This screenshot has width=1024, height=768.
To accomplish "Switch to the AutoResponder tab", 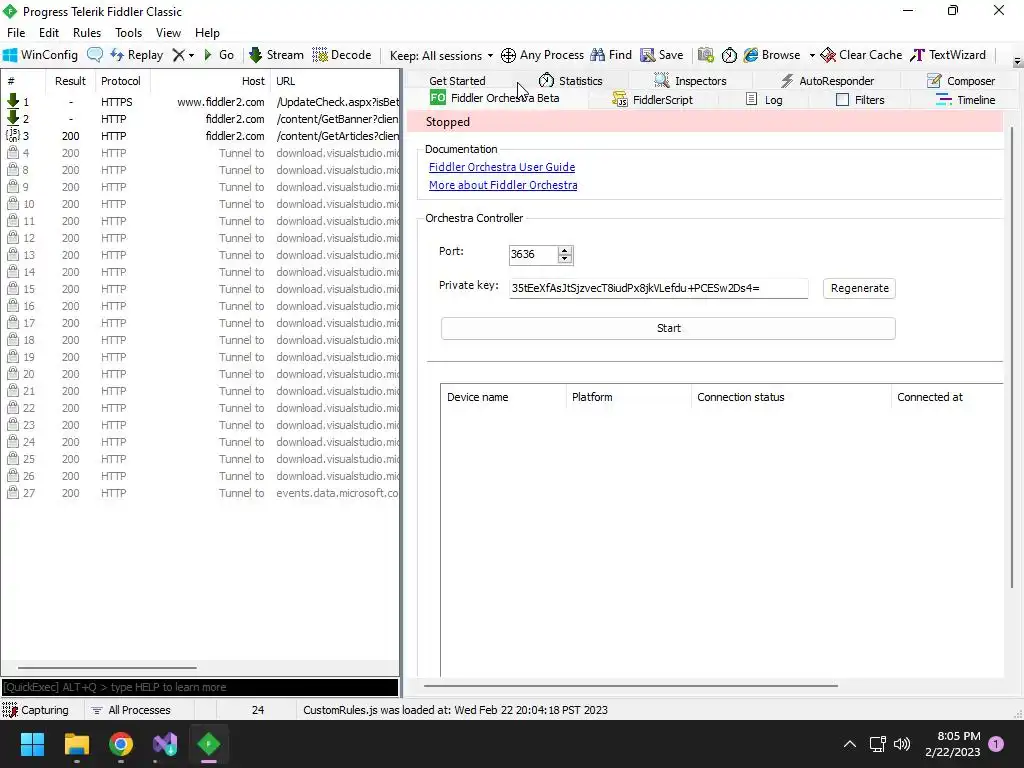I will click(x=827, y=81).
